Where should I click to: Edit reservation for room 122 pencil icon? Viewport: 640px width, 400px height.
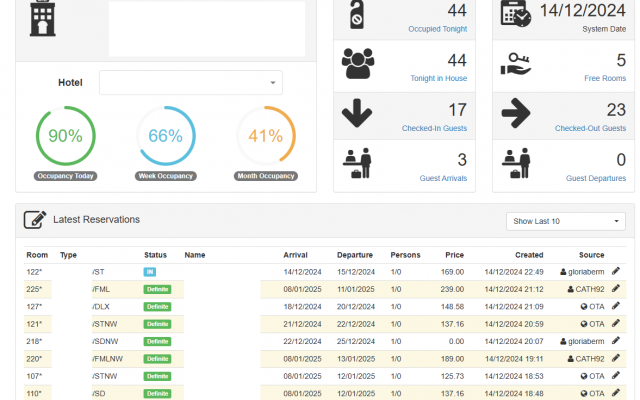tap(616, 271)
